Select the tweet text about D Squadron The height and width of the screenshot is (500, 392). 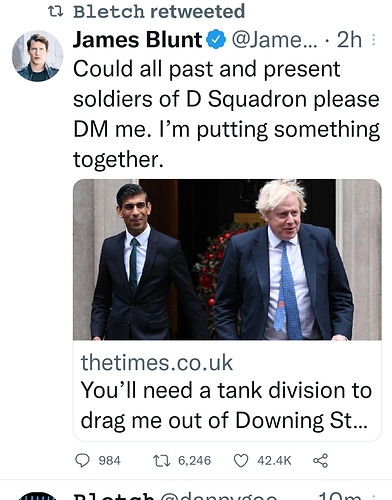pyautogui.click(x=226, y=114)
